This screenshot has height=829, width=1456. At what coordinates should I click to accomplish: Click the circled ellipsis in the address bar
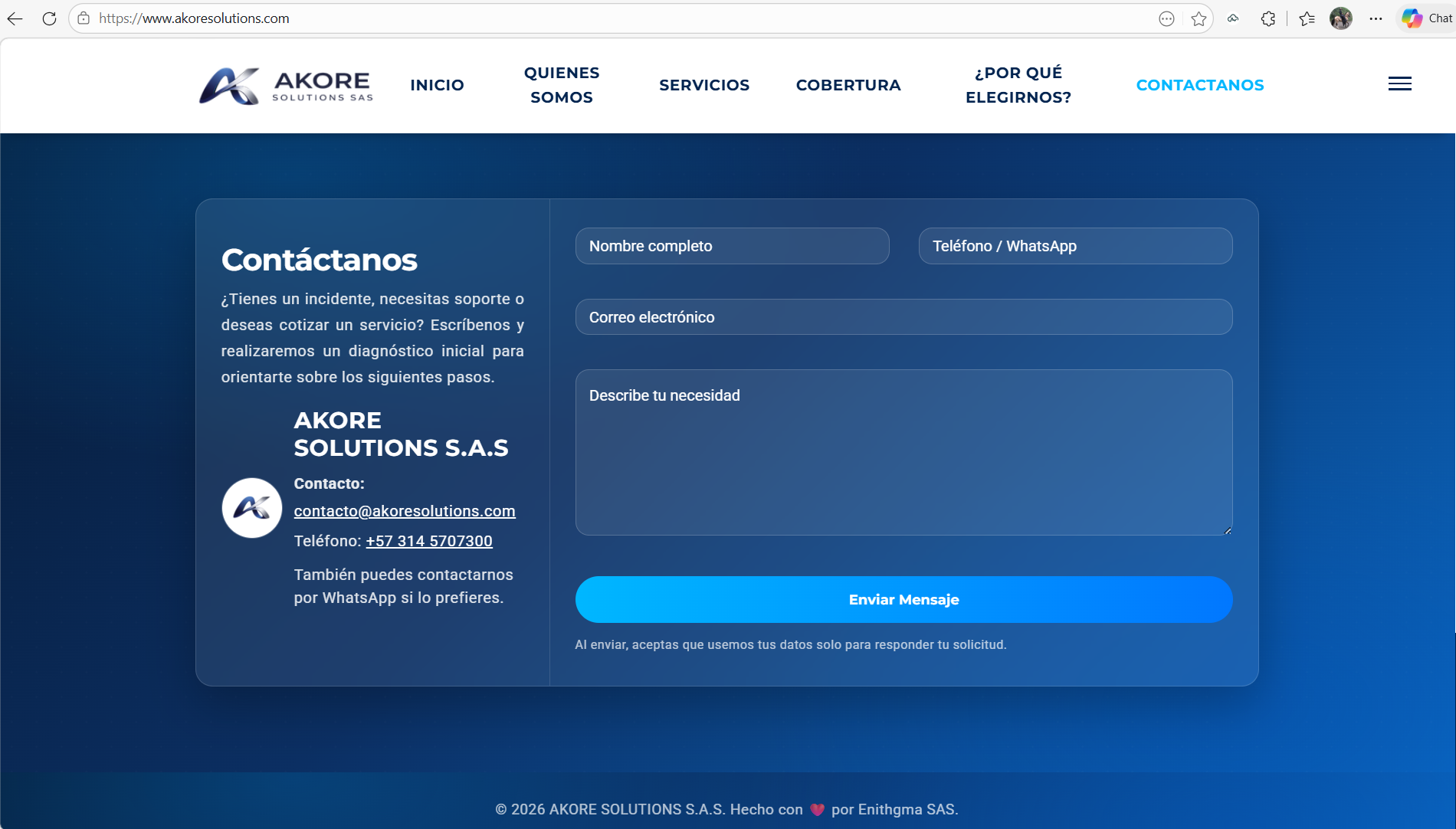(x=1166, y=18)
